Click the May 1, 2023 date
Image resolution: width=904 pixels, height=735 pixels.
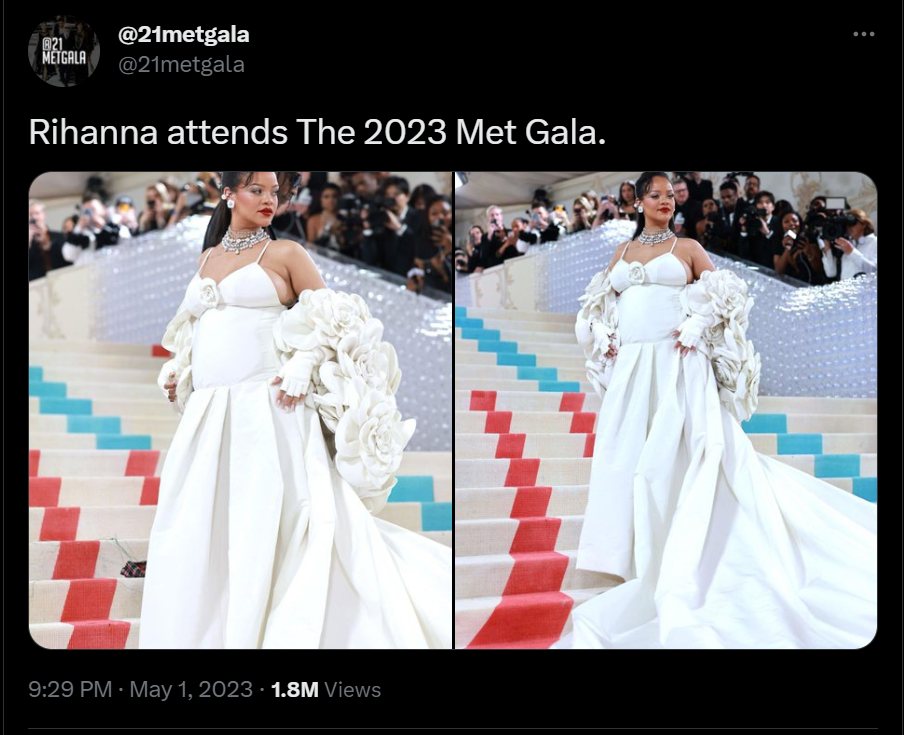click(191, 689)
